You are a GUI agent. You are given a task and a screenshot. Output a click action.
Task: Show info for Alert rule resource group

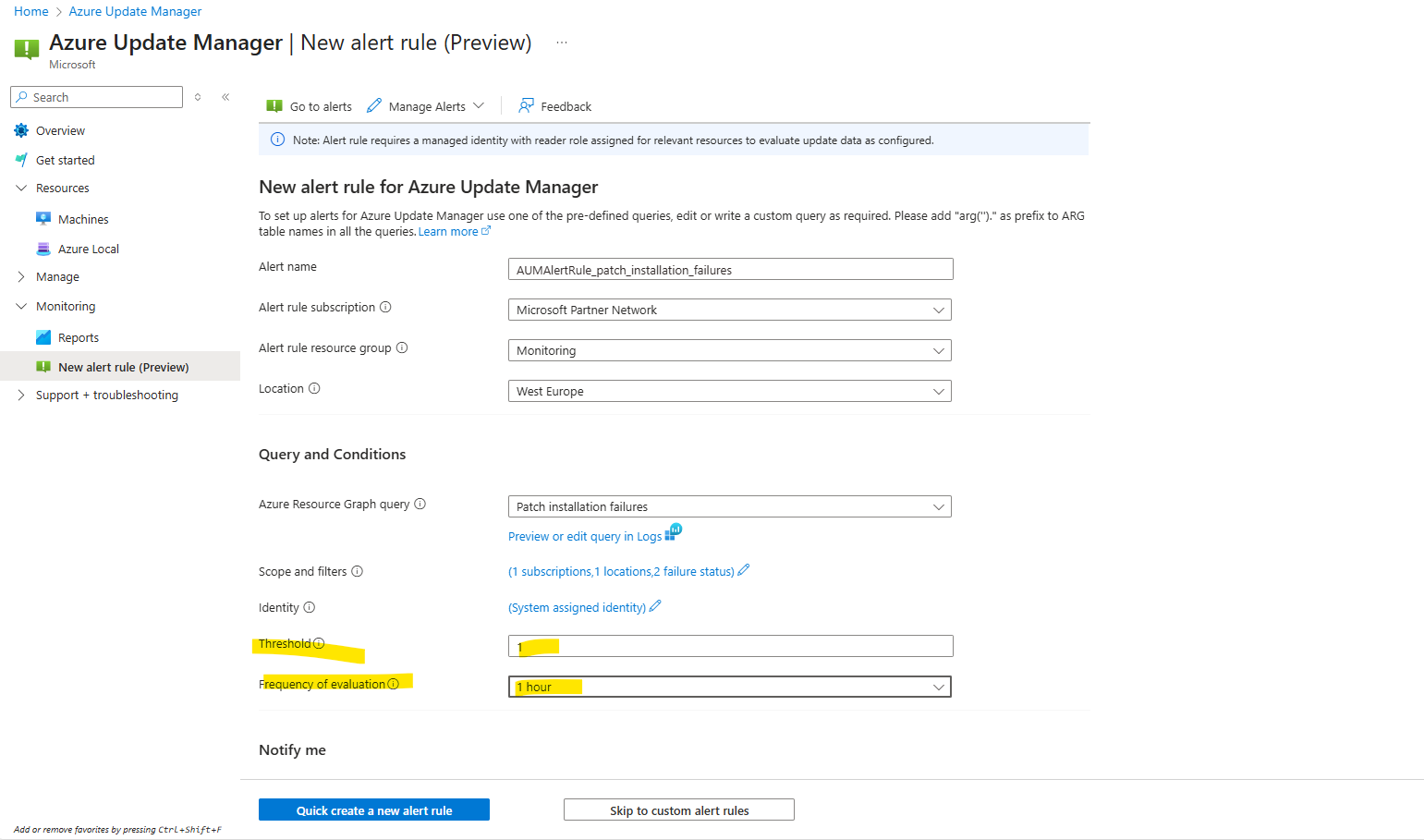point(402,347)
